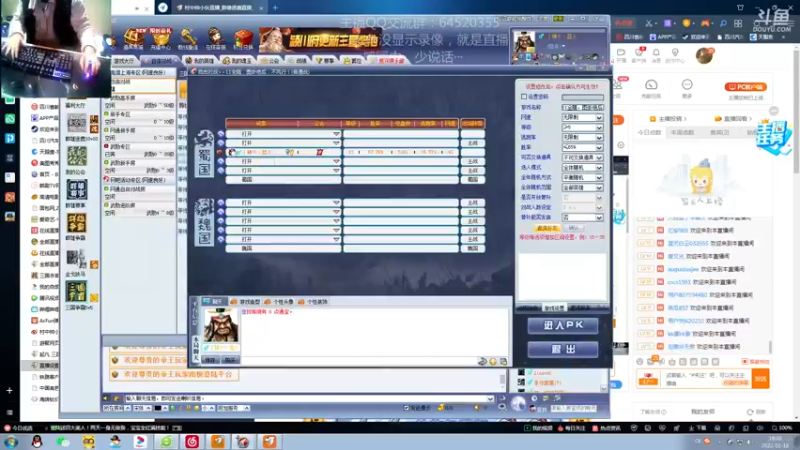Image resolution: width=800 pixels, height=450 pixels.
Task: Switch to the 赛事 tab
Action: [326, 61]
